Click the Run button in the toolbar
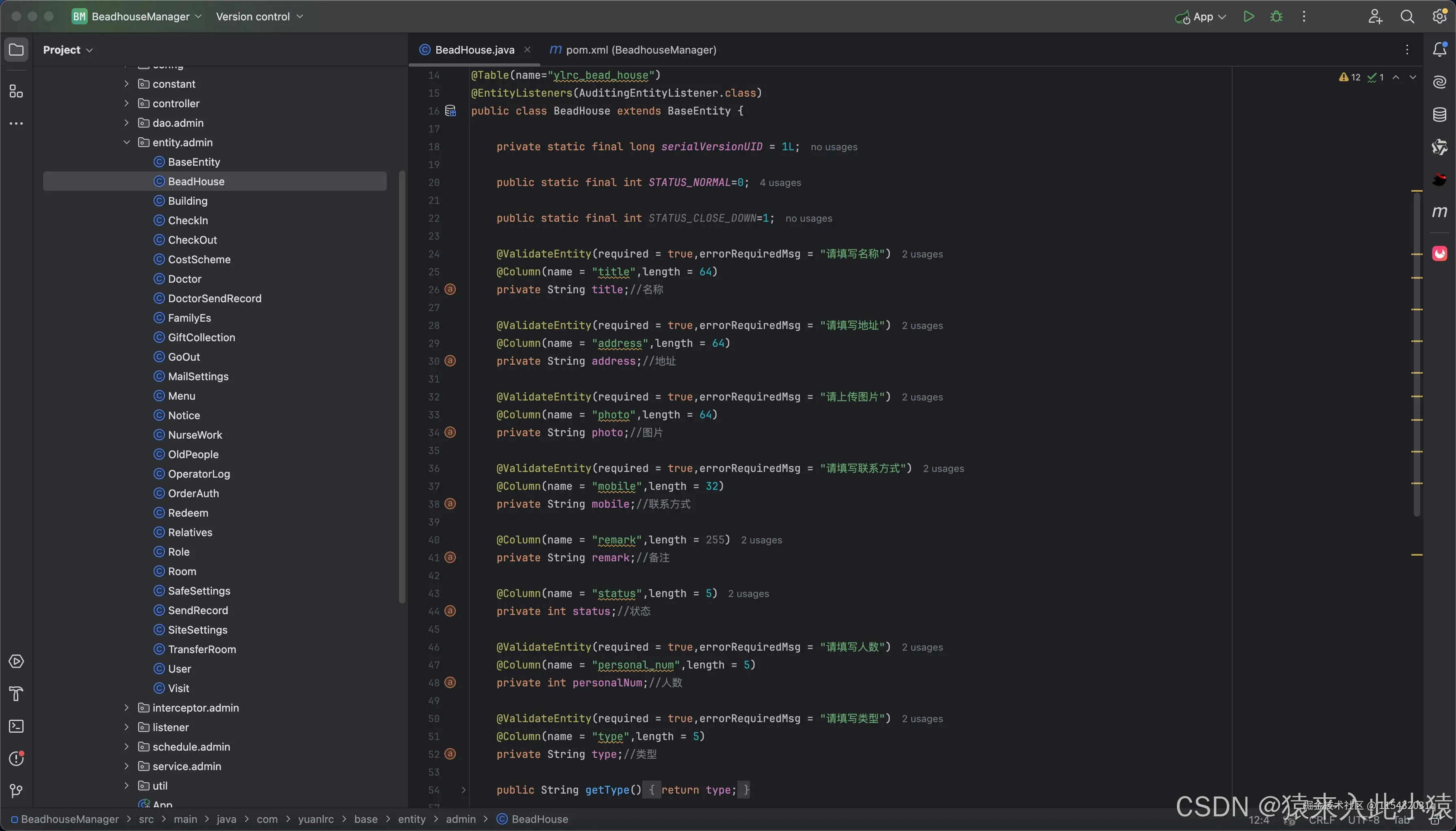The height and width of the screenshot is (831, 1456). coord(1248,17)
